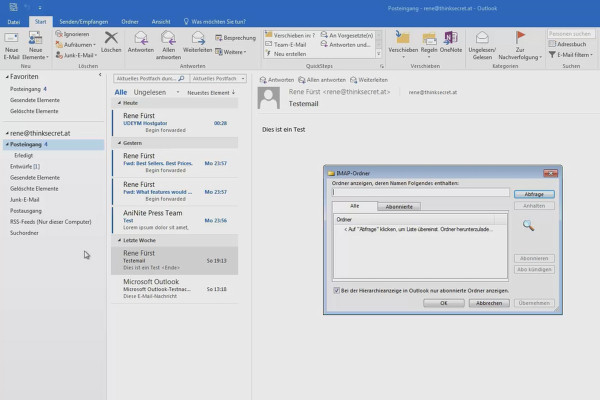
Task: Choose QuickStep Verschieben in: ?
Action: point(290,35)
